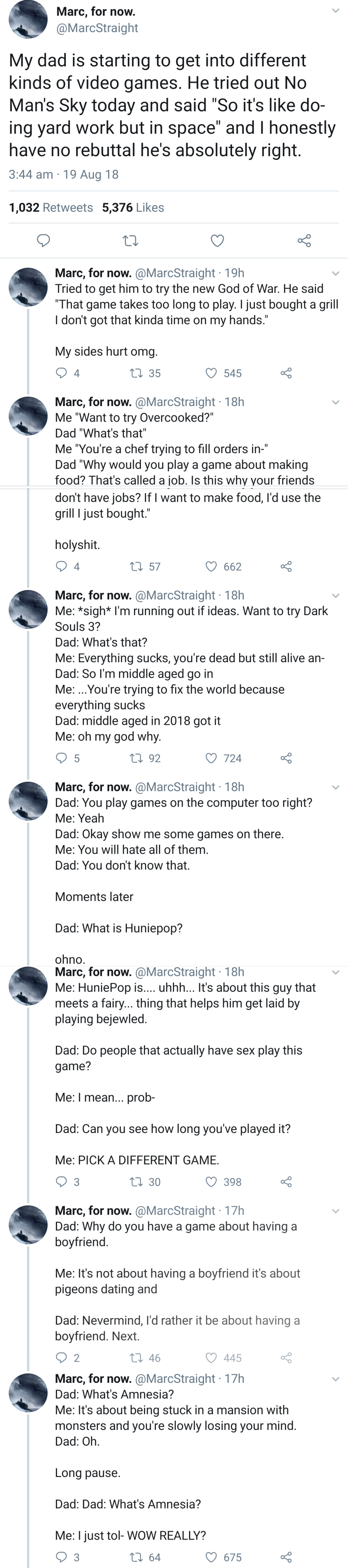Like the main No Man's Sky tweet
The height and width of the screenshot is (1568, 348).
point(217,240)
